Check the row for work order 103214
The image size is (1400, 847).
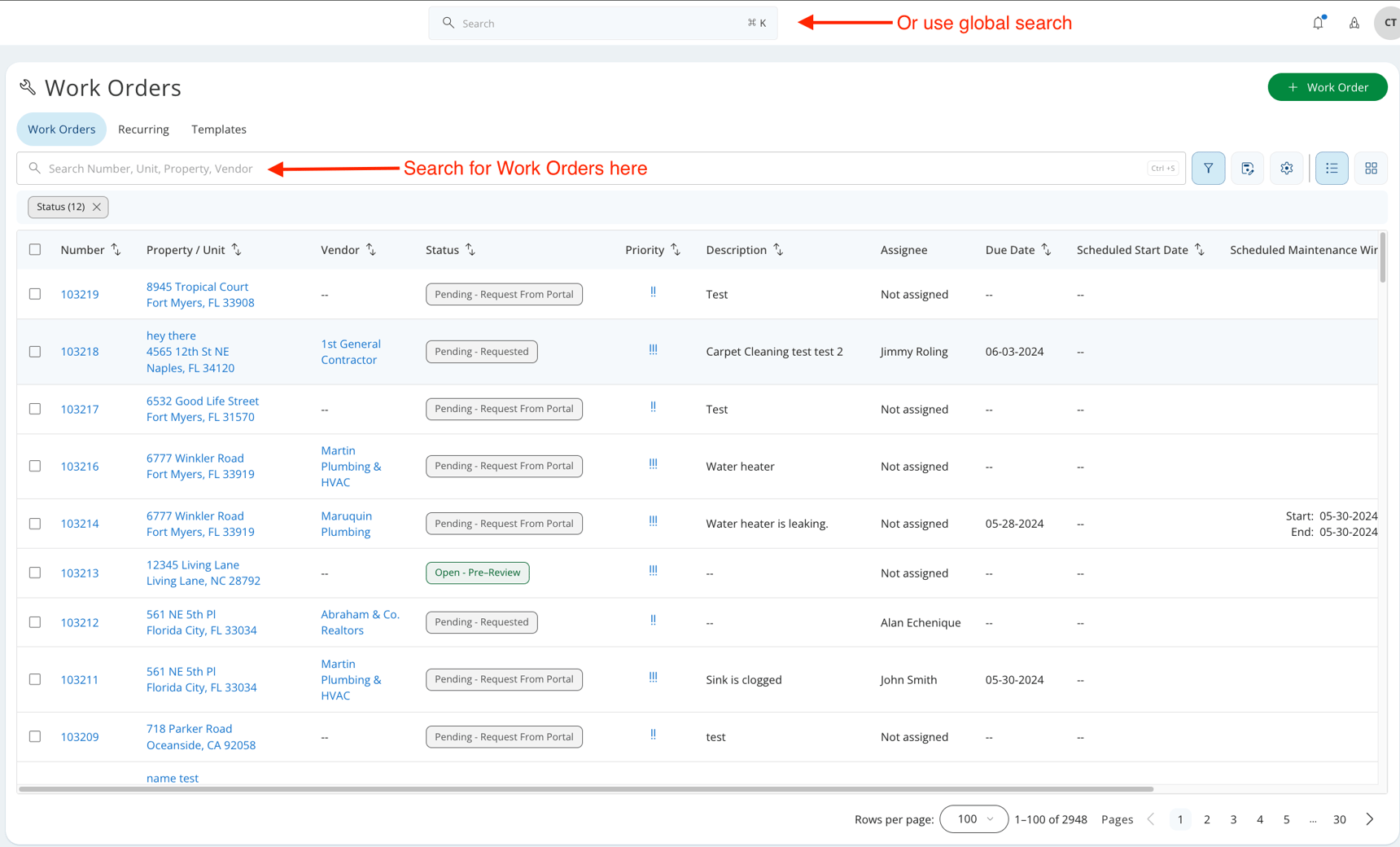(x=35, y=524)
